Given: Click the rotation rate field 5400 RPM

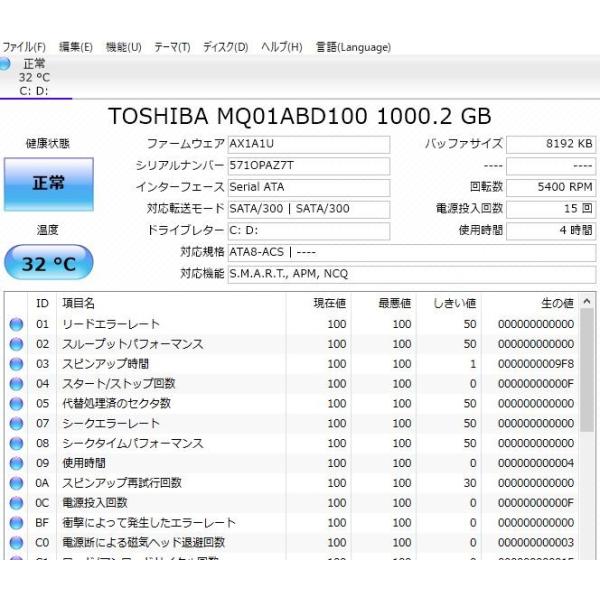Looking at the screenshot, I should point(551,188).
